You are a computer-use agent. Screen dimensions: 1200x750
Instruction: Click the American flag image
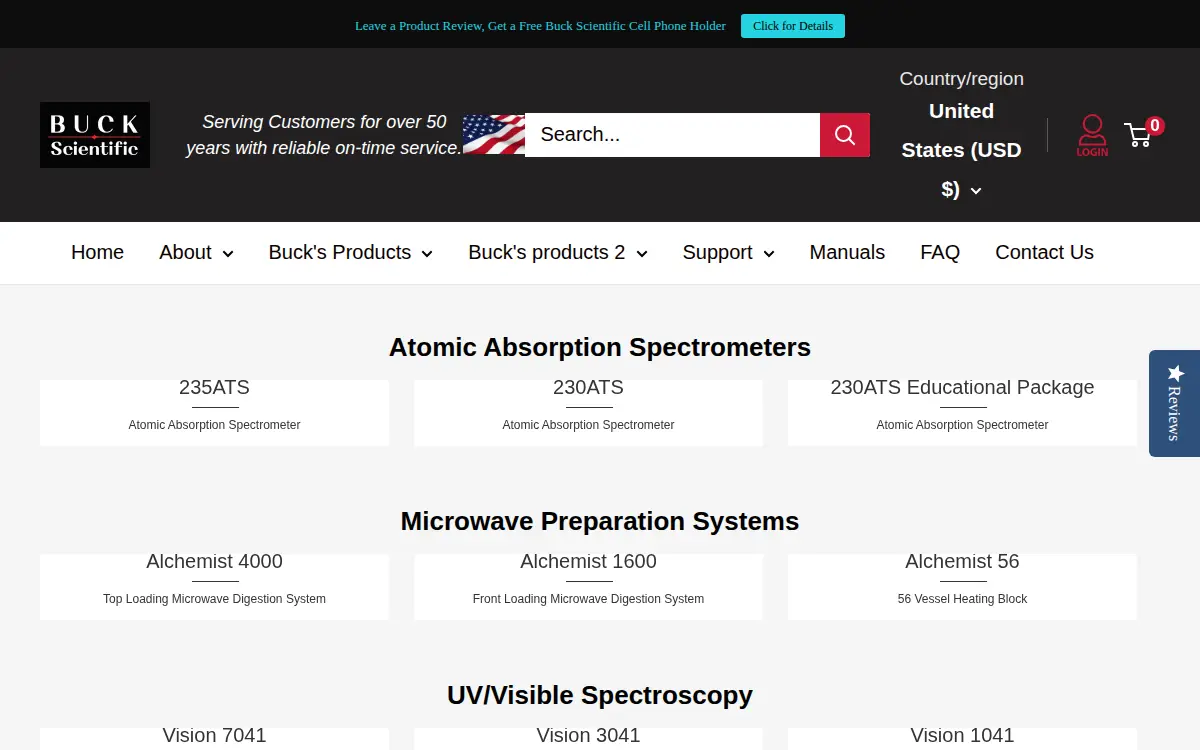coord(494,134)
